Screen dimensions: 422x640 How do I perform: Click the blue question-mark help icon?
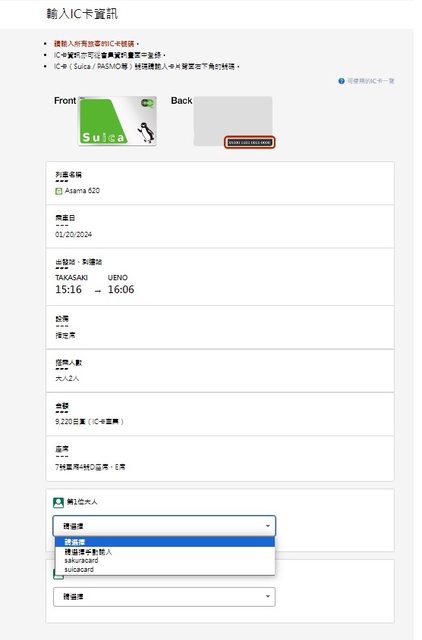pos(341,81)
